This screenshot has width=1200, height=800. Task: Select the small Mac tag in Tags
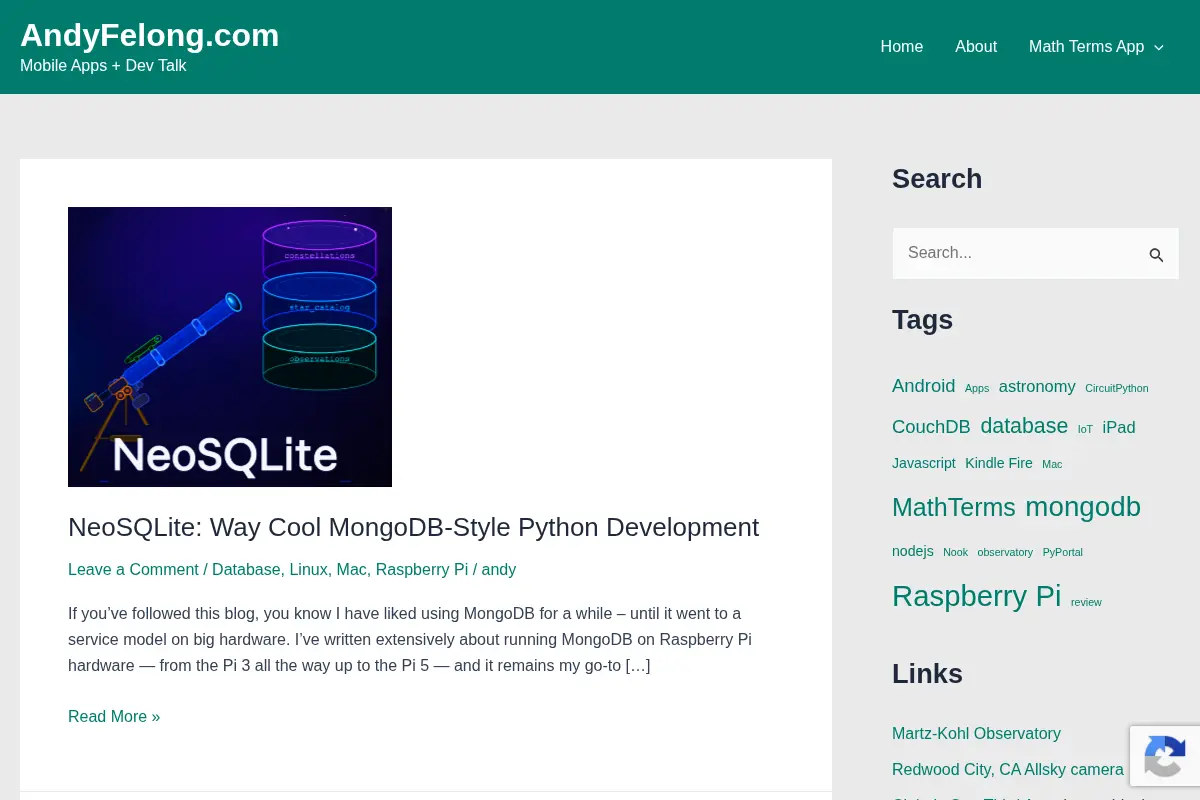1052,464
